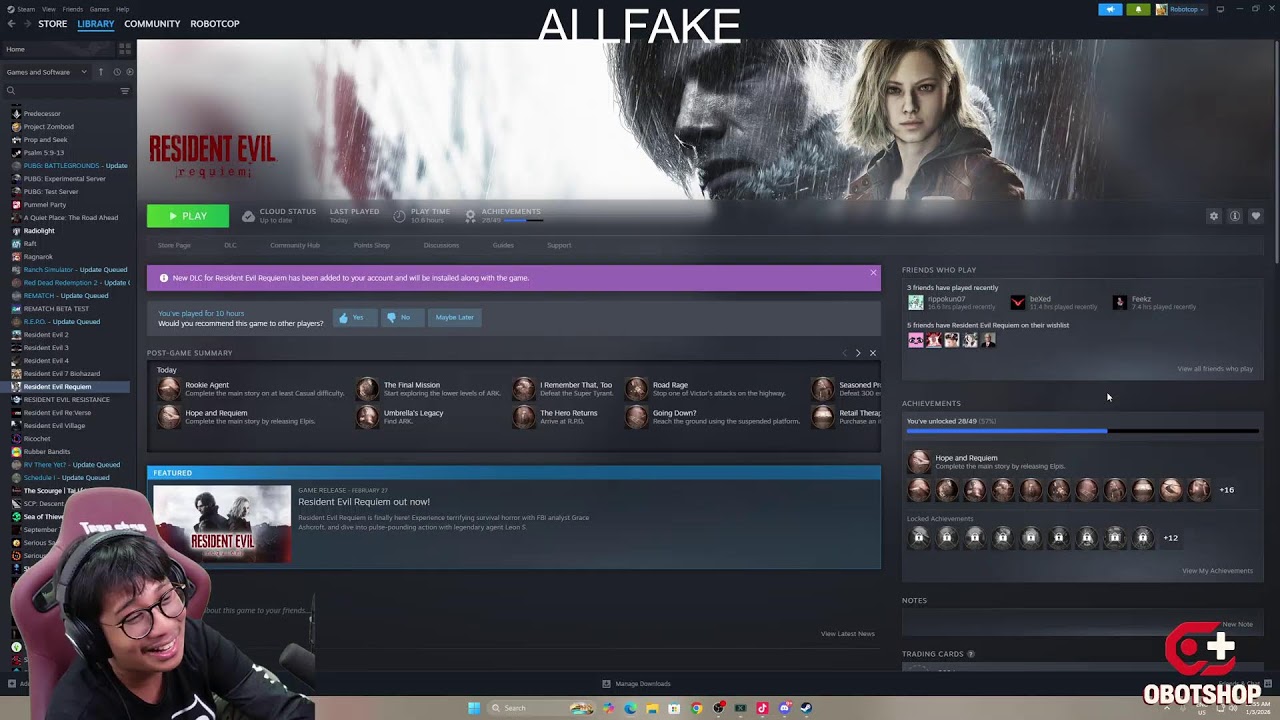Viewport: 1280px width, 720px height.
Task: Open the Friends menu
Action: click(x=73, y=9)
